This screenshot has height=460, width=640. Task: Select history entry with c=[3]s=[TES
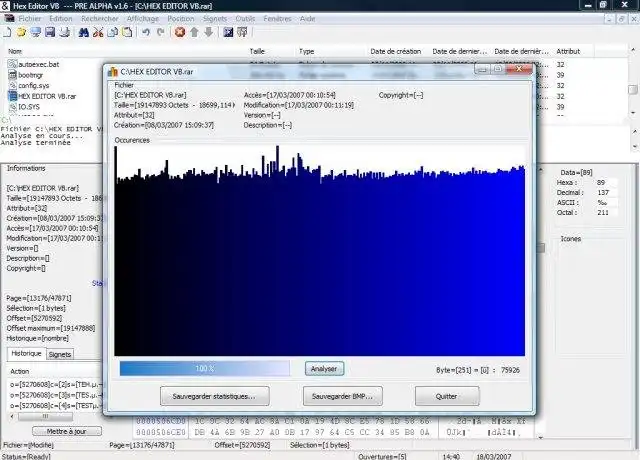[x=56, y=395]
